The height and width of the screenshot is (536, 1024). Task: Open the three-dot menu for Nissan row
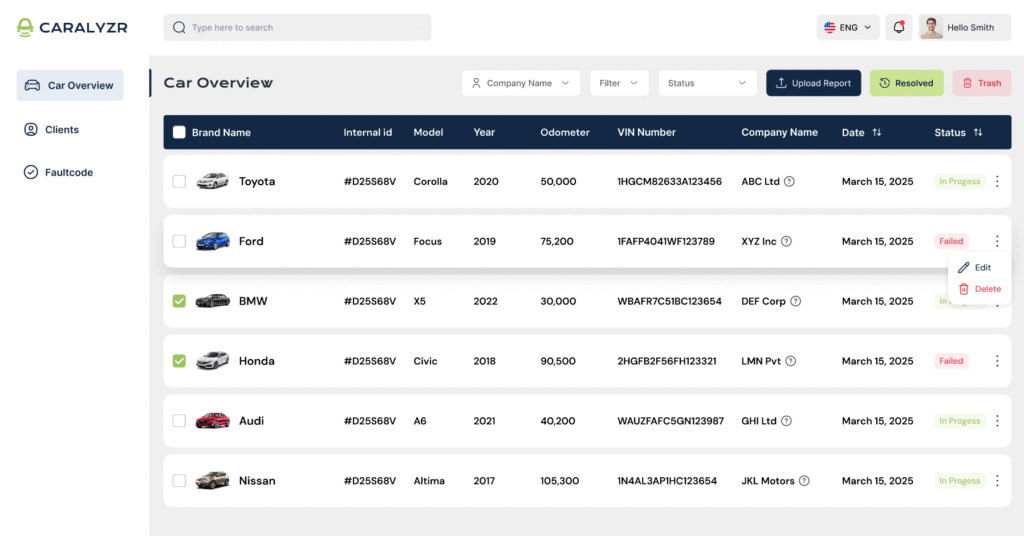coord(997,481)
